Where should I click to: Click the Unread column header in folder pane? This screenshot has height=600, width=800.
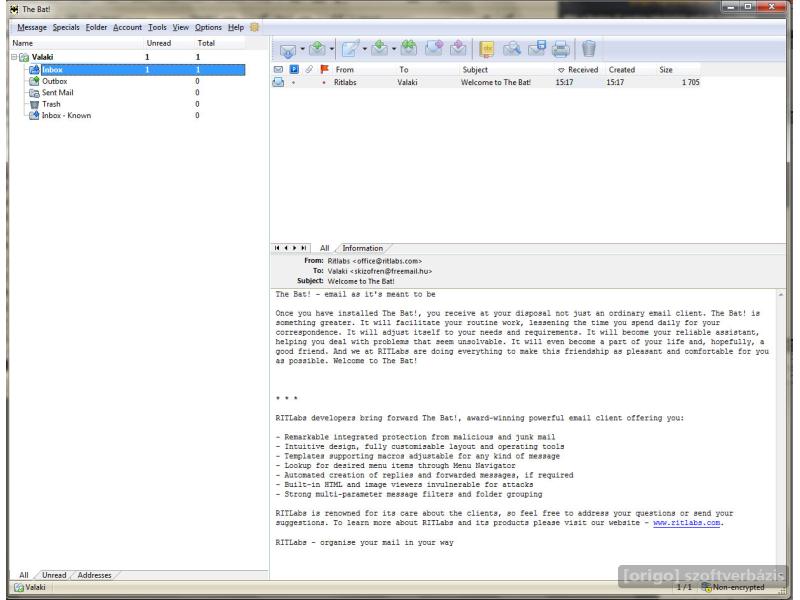pos(159,43)
